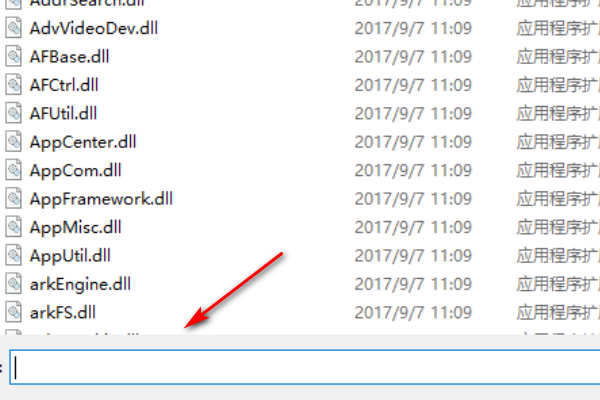The width and height of the screenshot is (600, 400).
Task: Click the arkEngine.dll file icon
Action: tap(13, 284)
